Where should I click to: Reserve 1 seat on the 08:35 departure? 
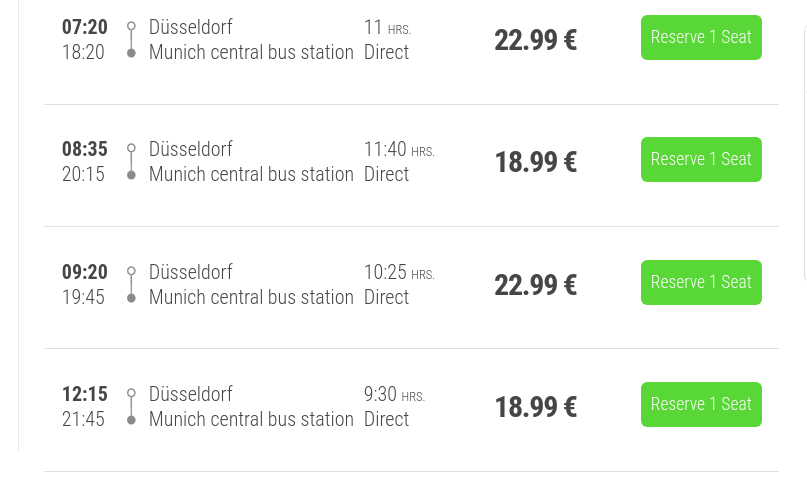(701, 160)
